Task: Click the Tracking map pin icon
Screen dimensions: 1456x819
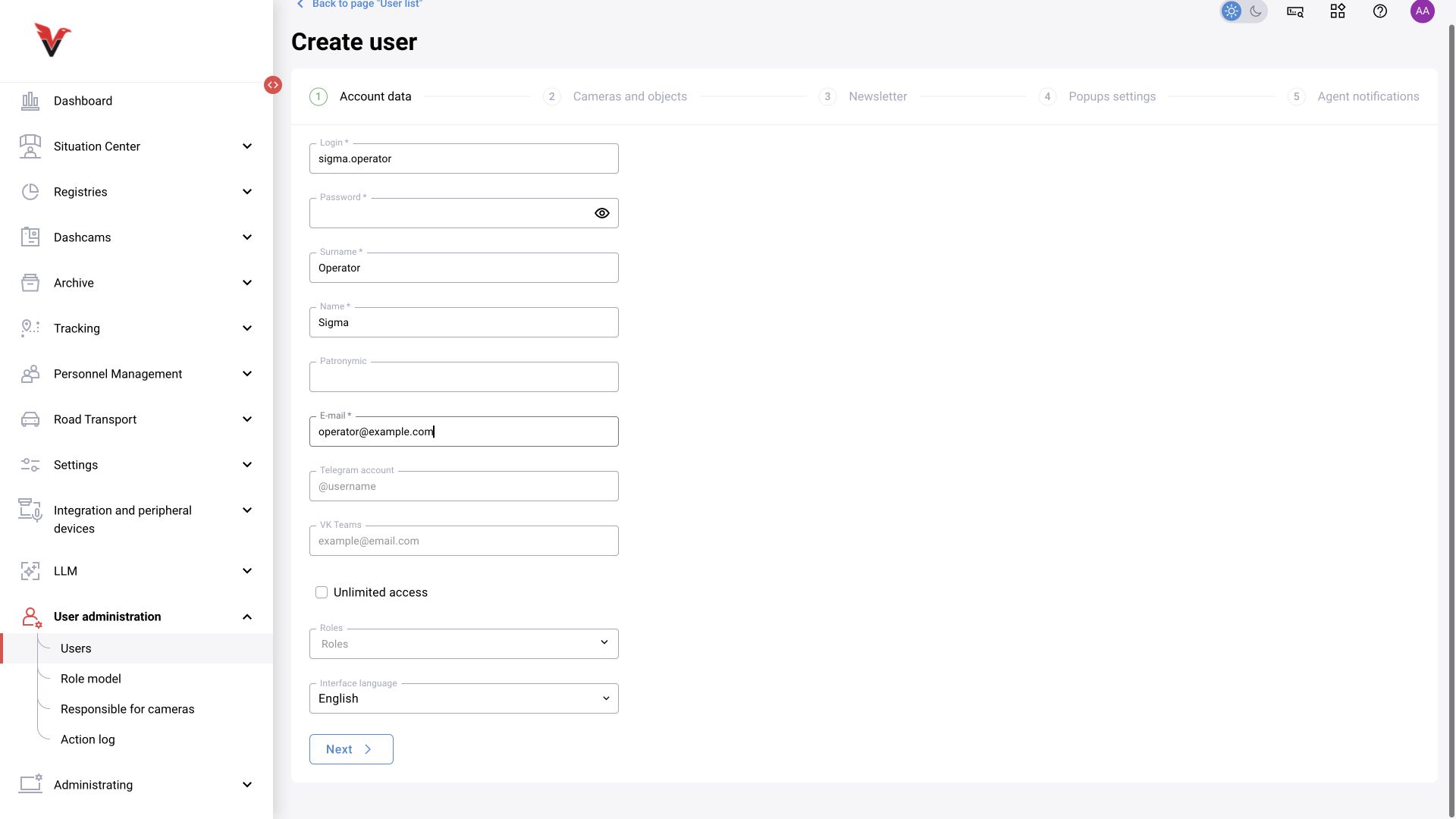Action: [x=30, y=328]
